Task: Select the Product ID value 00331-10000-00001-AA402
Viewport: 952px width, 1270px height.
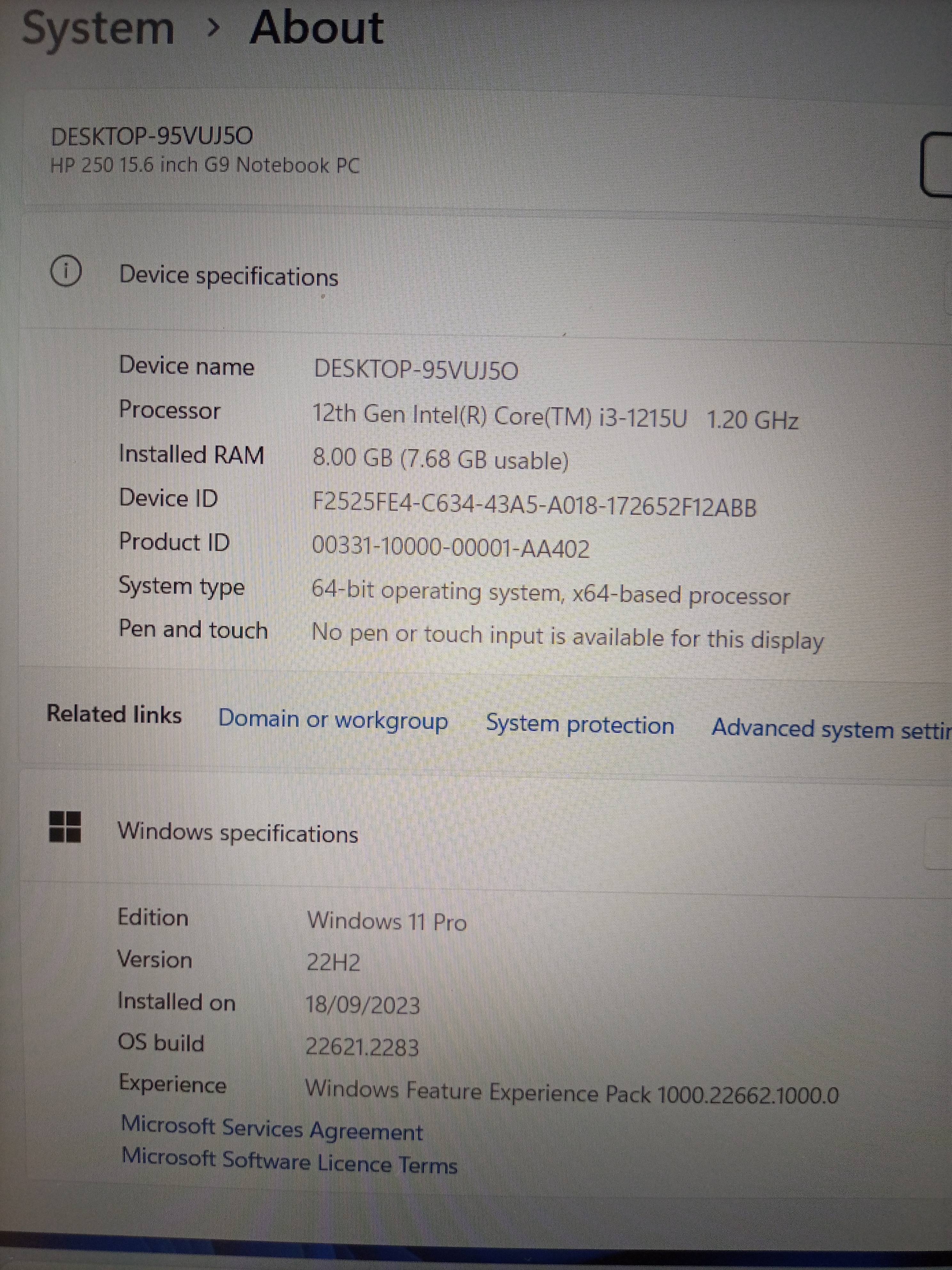Action: click(450, 547)
